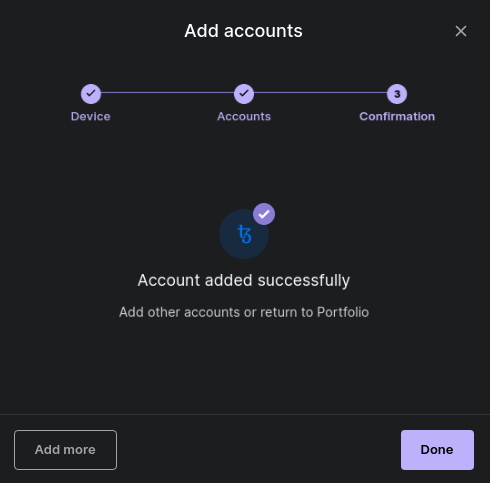The width and height of the screenshot is (490, 483).
Task: Click empty footer area between the buttons
Action: 259,450
